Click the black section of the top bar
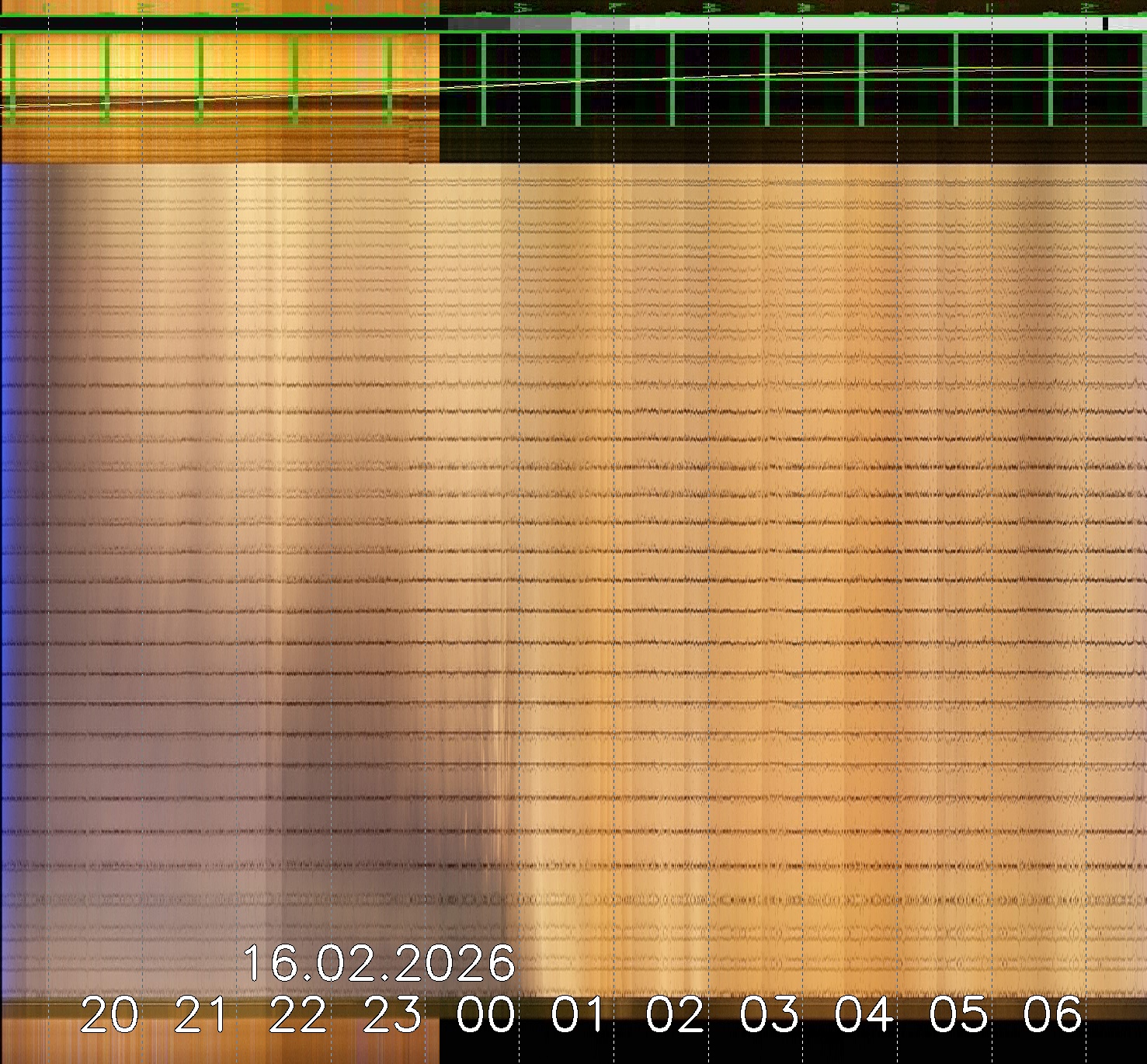Viewport: 1147px width, 1064px height. [x=217, y=24]
